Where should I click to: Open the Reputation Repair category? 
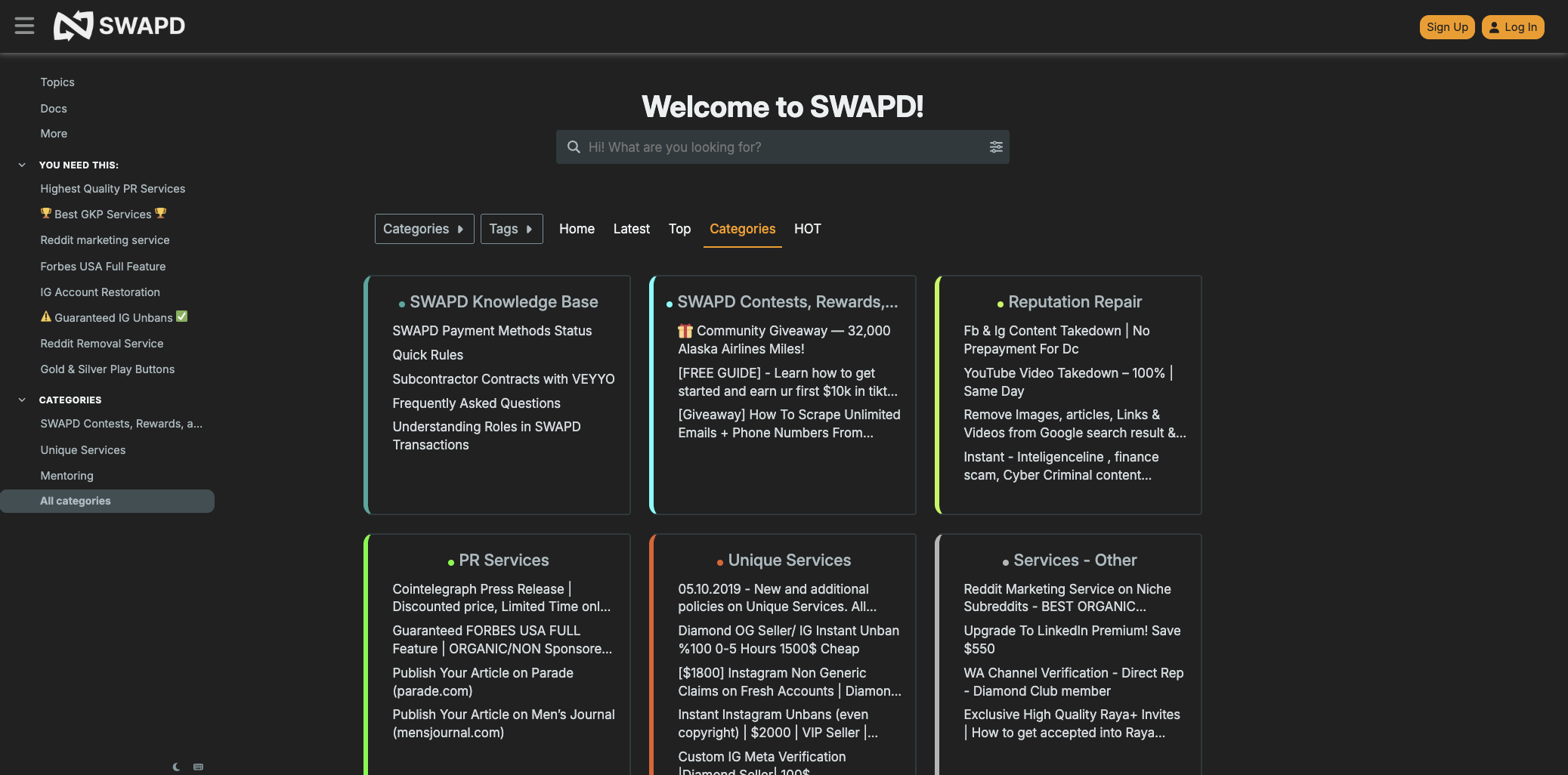point(1074,302)
